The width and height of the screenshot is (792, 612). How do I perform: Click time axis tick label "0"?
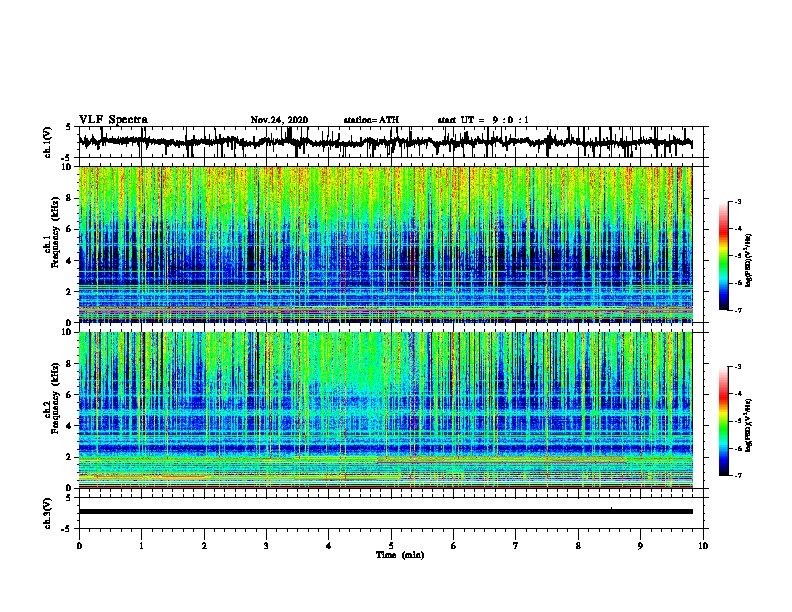tap(79, 546)
